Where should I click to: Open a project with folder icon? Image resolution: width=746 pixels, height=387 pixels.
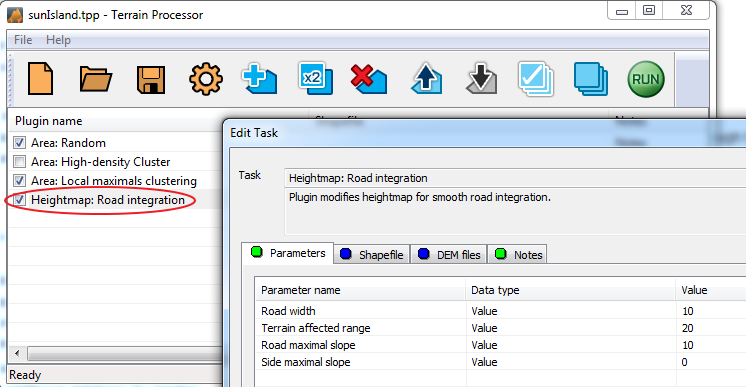click(x=96, y=79)
